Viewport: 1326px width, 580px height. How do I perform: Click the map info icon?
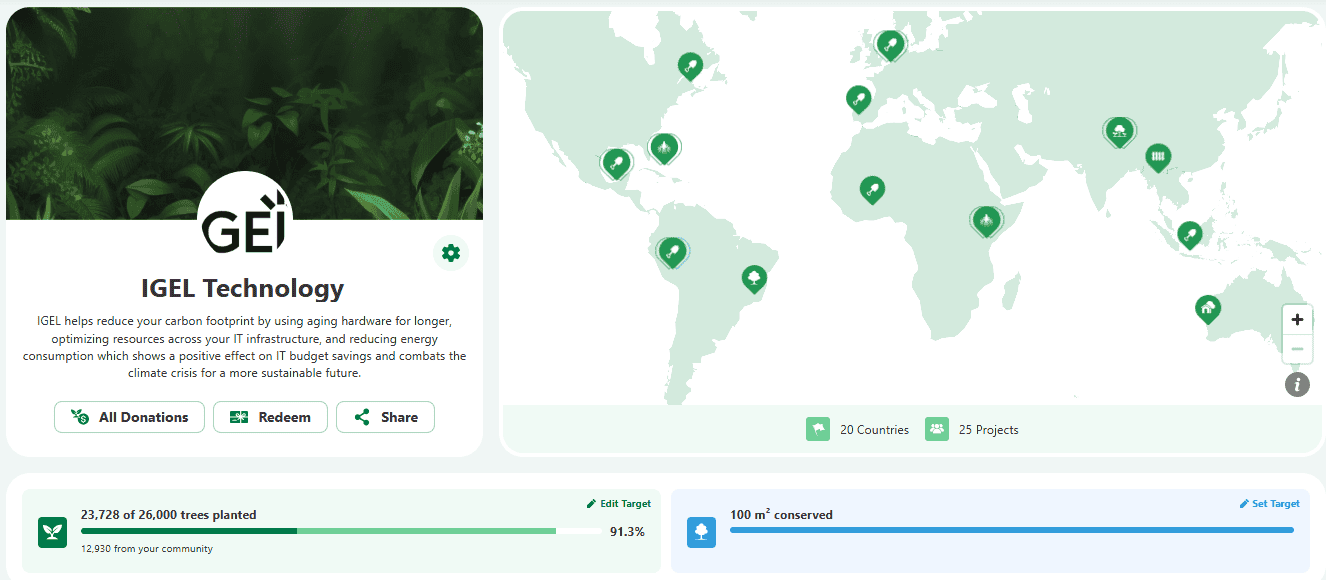[x=1297, y=384]
